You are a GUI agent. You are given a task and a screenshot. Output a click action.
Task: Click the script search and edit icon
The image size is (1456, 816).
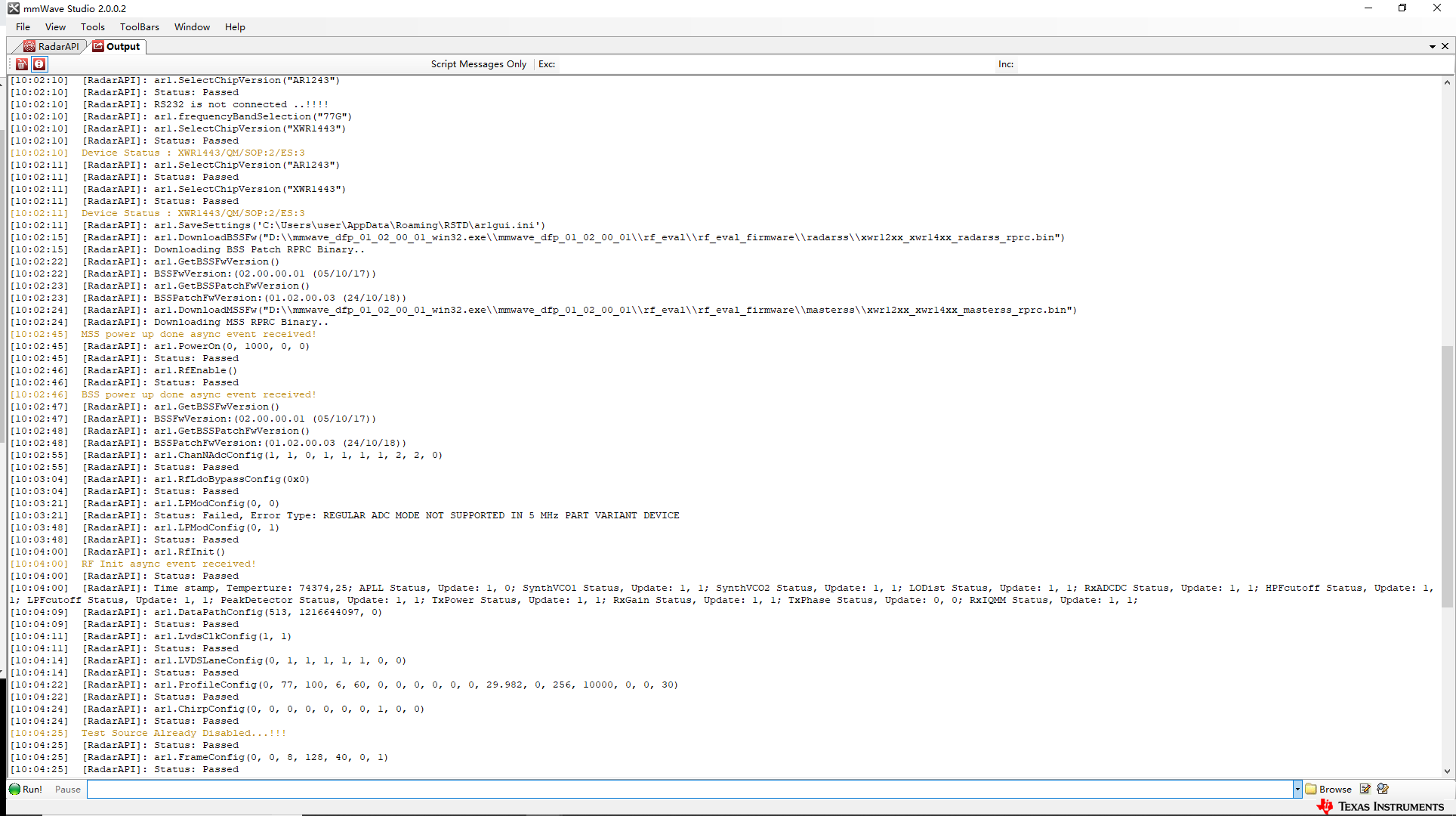pos(1383,789)
